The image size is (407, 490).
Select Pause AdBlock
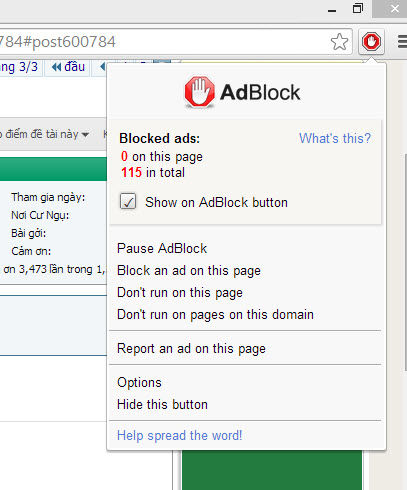(x=162, y=248)
